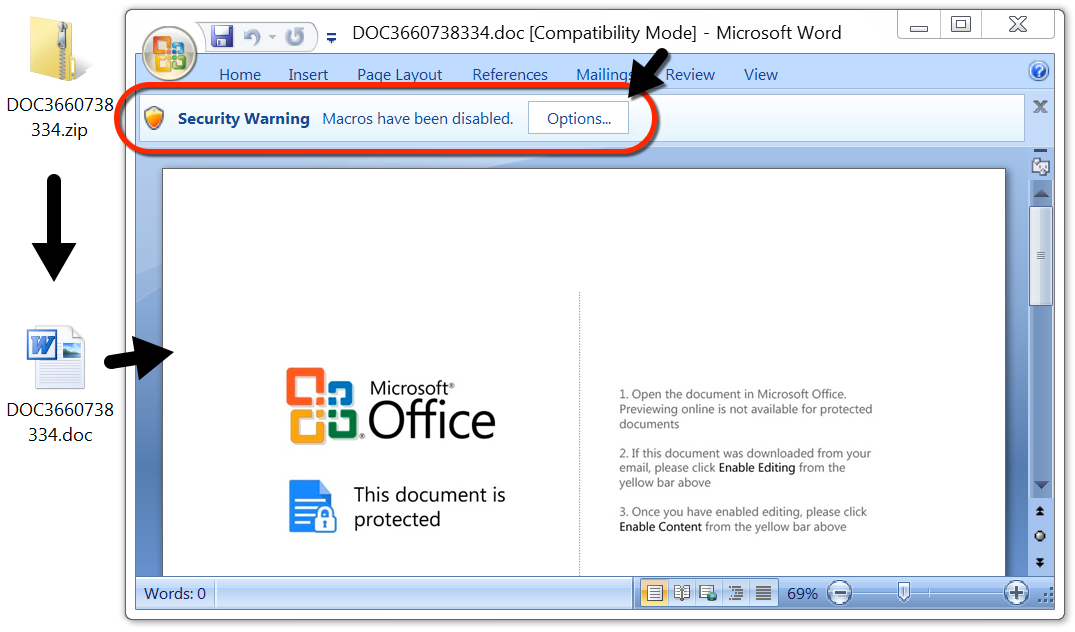Click the Microsoft Office logo in document

click(391, 407)
